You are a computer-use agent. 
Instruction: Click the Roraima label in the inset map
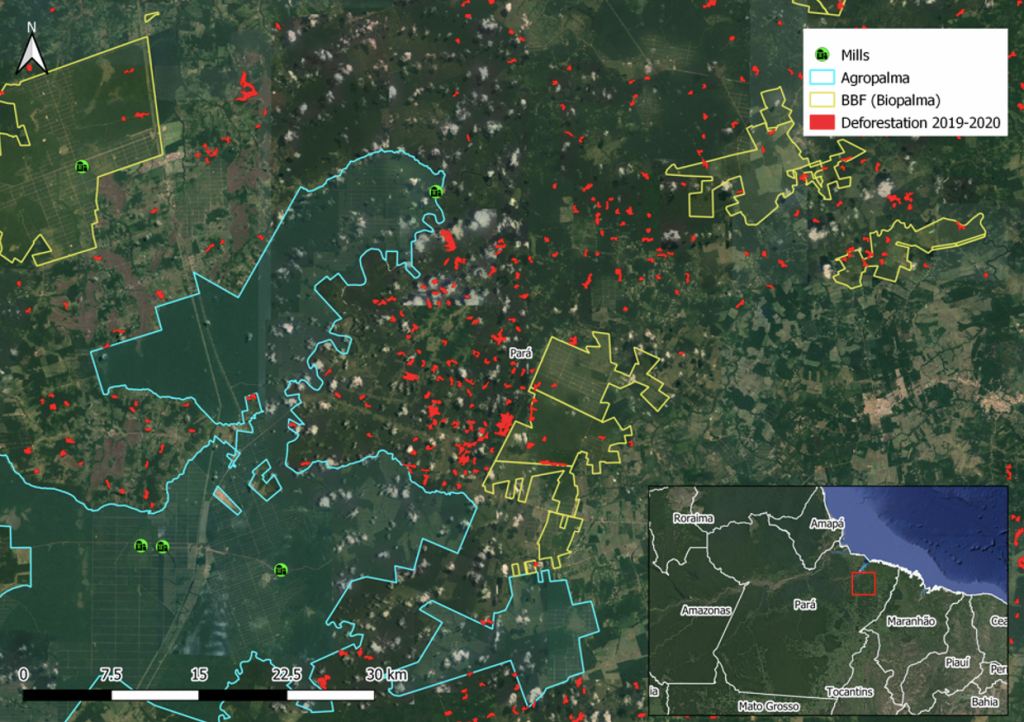pos(690,519)
